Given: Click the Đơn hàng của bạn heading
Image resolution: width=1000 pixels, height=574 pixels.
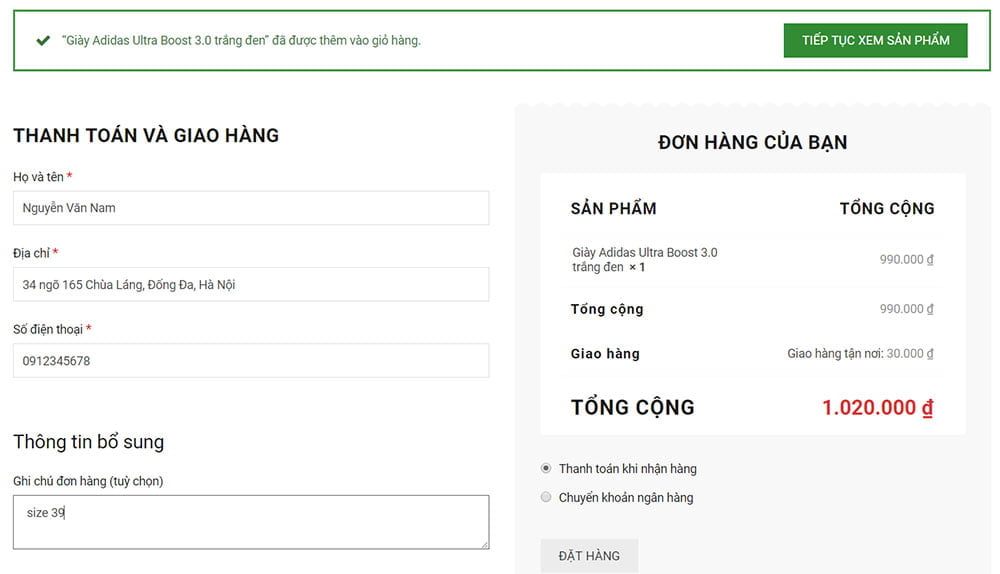Looking at the screenshot, I should point(752,142).
